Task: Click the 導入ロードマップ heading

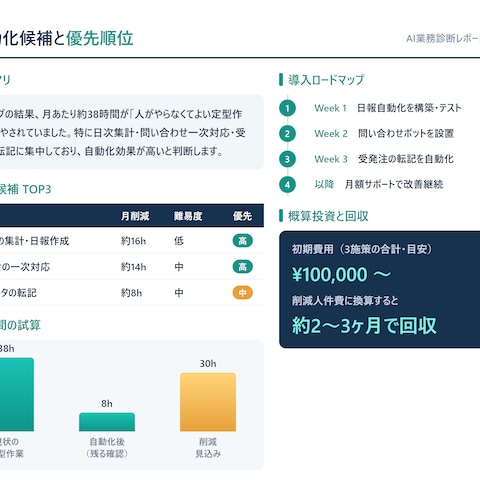Action: tap(326, 80)
